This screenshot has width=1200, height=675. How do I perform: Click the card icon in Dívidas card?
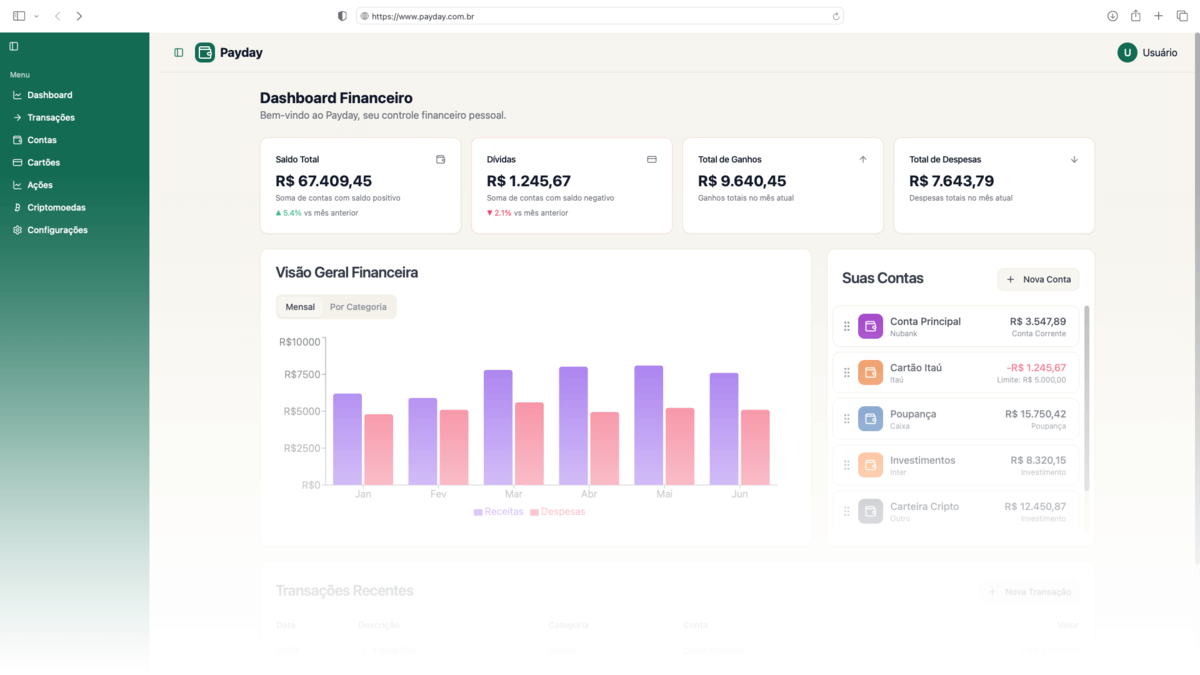pyautogui.click(x=651, y=159)
